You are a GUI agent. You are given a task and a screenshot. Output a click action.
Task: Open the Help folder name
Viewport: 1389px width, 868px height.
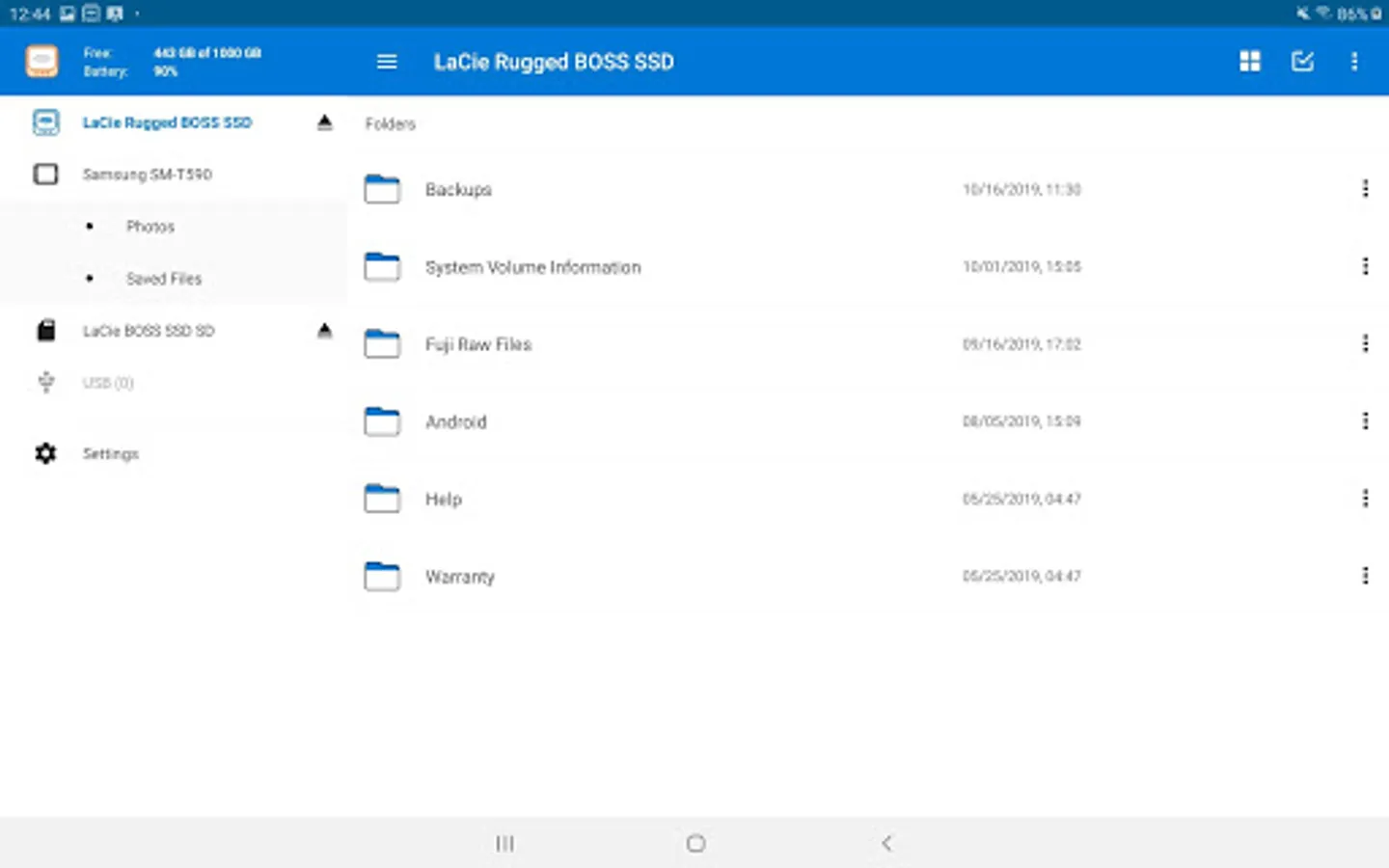pyautogui.click(x=444, y=499)
